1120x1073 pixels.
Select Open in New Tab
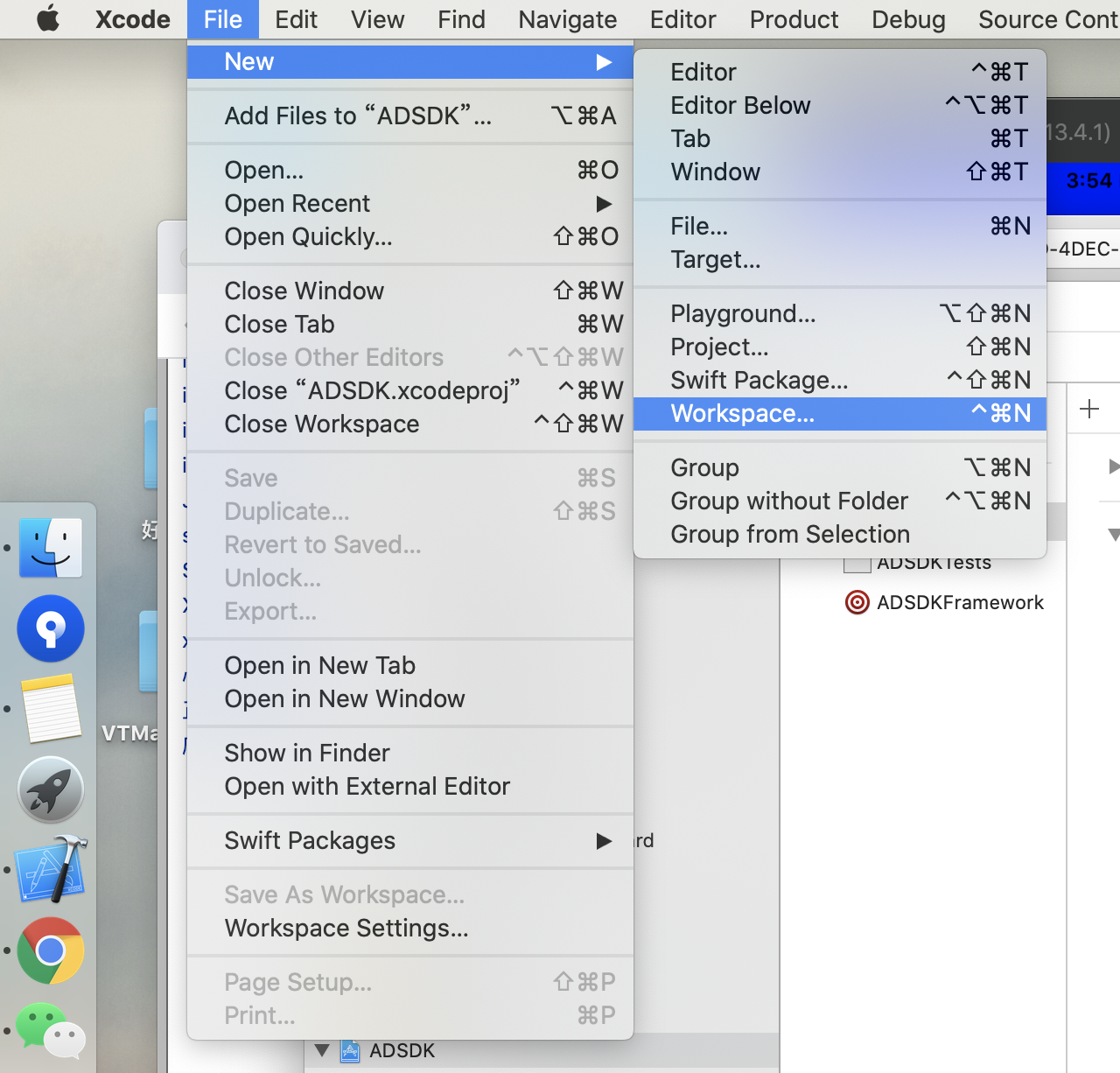(410, 666)
